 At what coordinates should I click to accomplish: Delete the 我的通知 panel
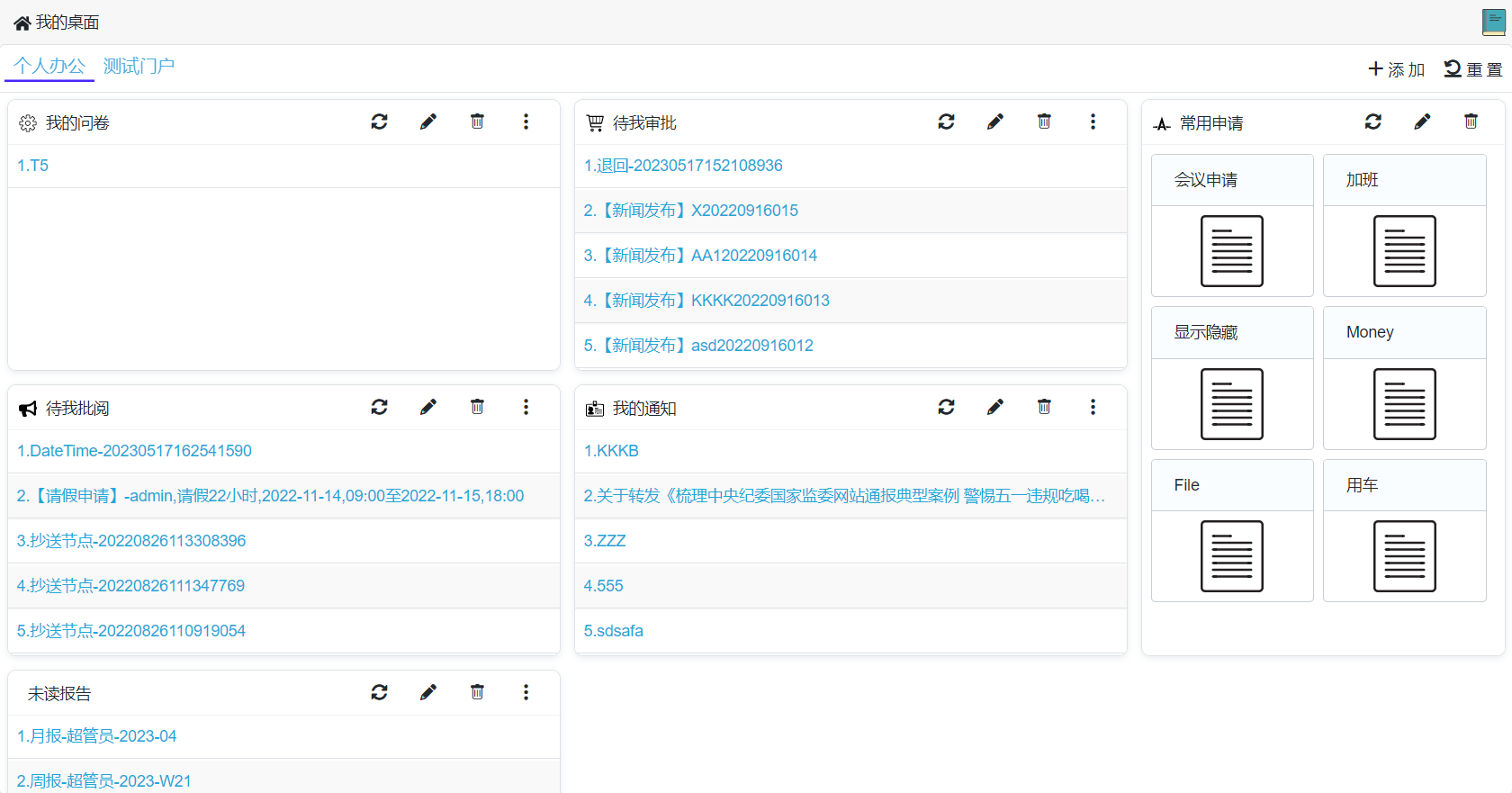pyautogui.click(x=1044, y=407)
